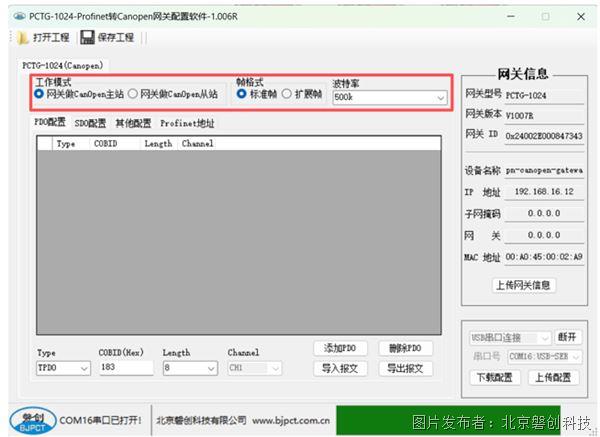Image resolution: width=600 pixels, height=437 pixels.
Task: Click 断开 disconnect button
Action: (567, 337)
